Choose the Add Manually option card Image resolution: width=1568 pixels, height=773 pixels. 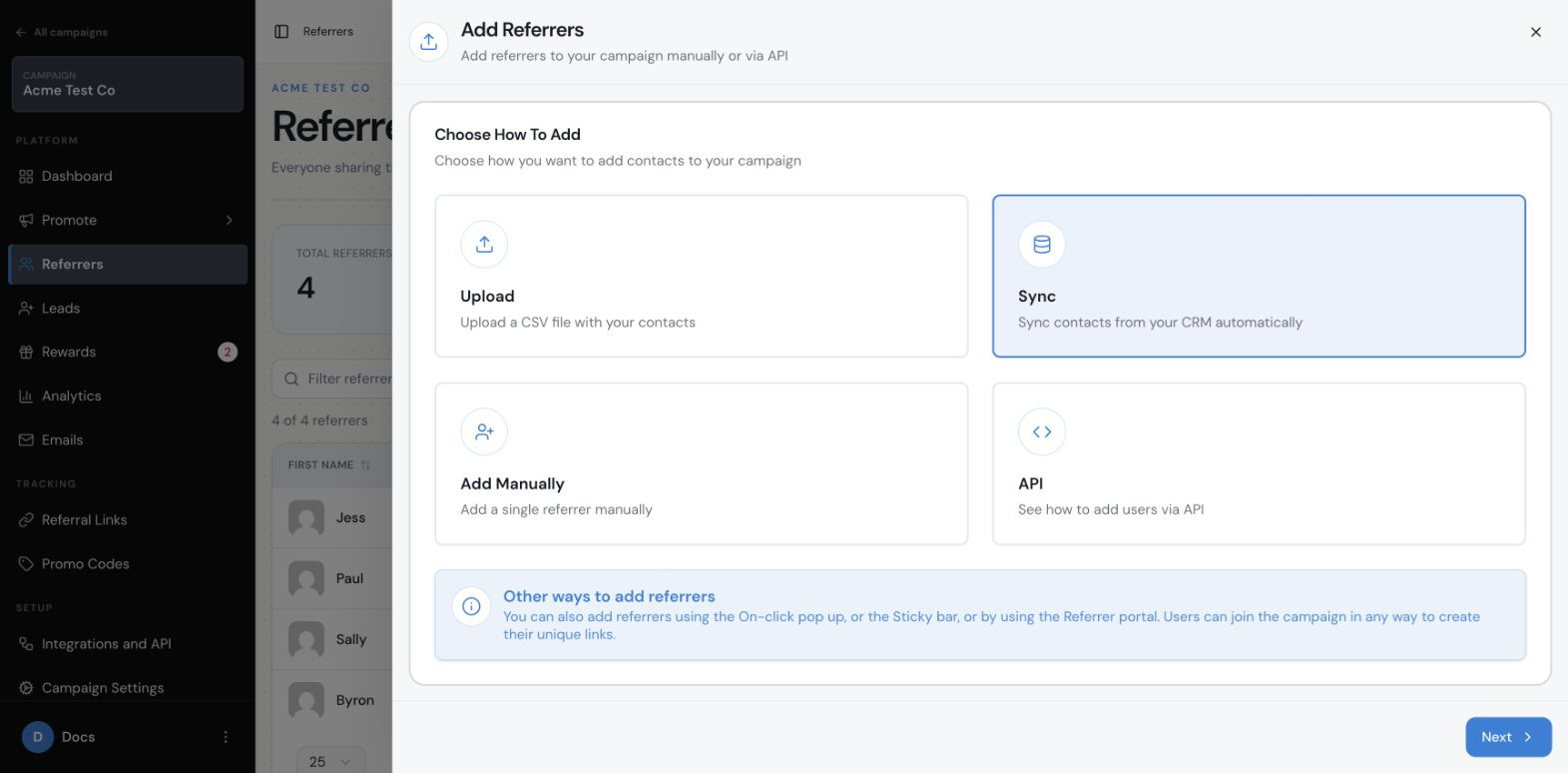click(x=701, y=463)
